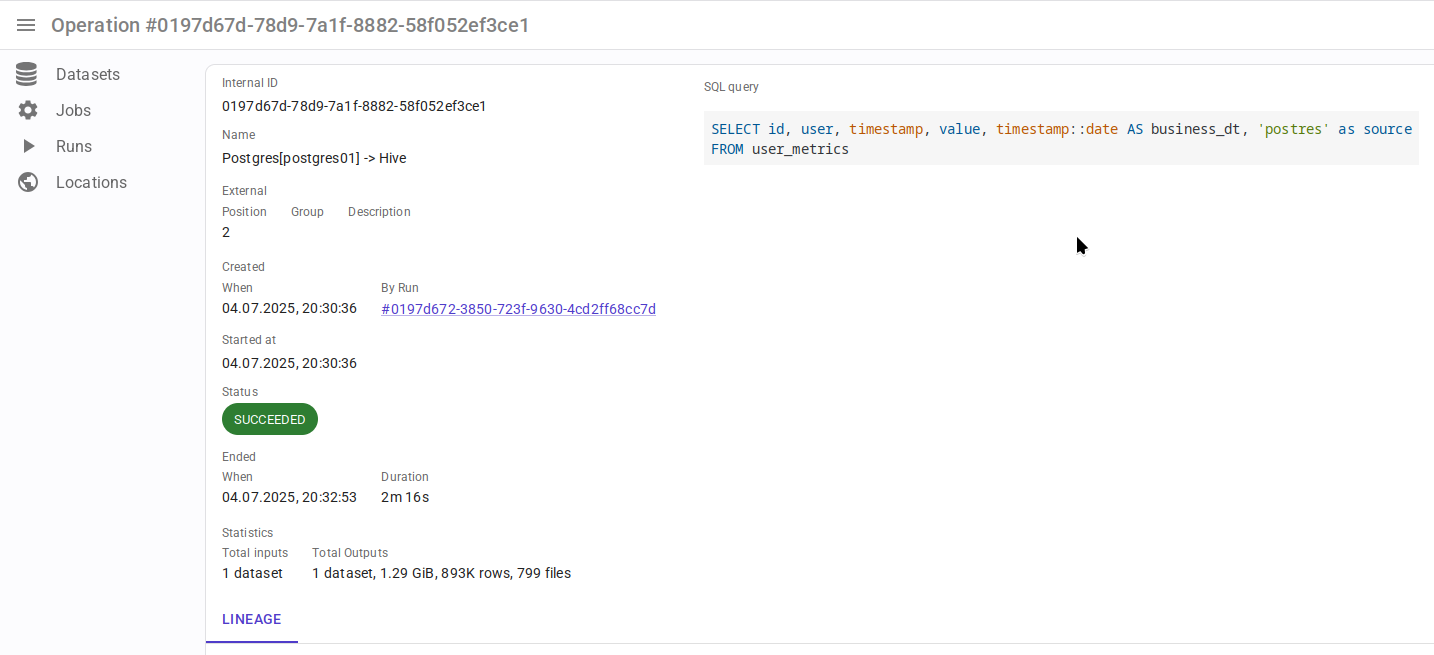The image size is (1434, 655).
Task: Go to Jobs section
Action: tap(73, 110)
